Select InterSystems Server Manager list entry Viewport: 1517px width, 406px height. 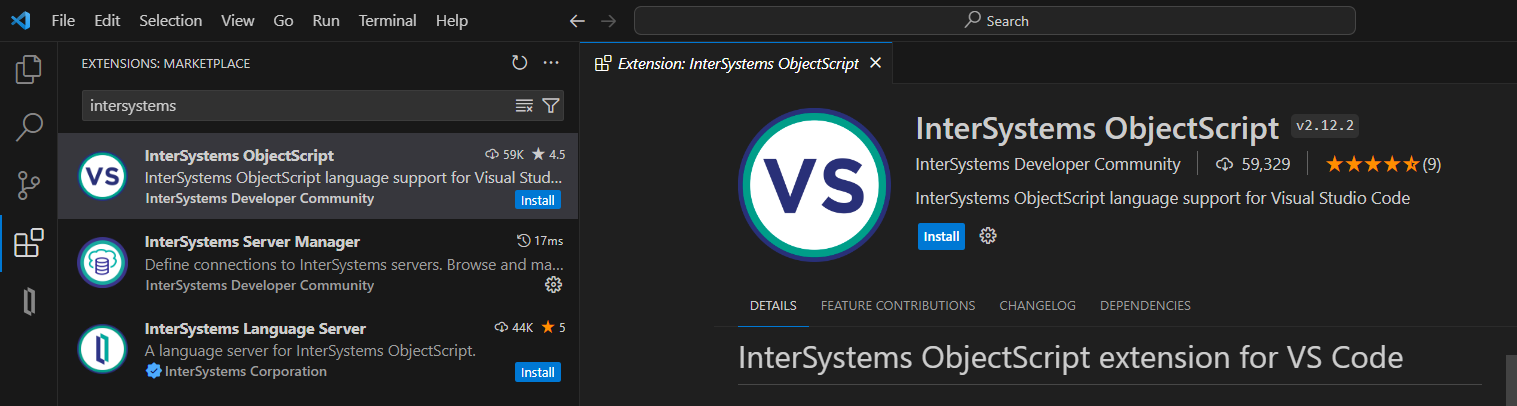coord(318,263)
